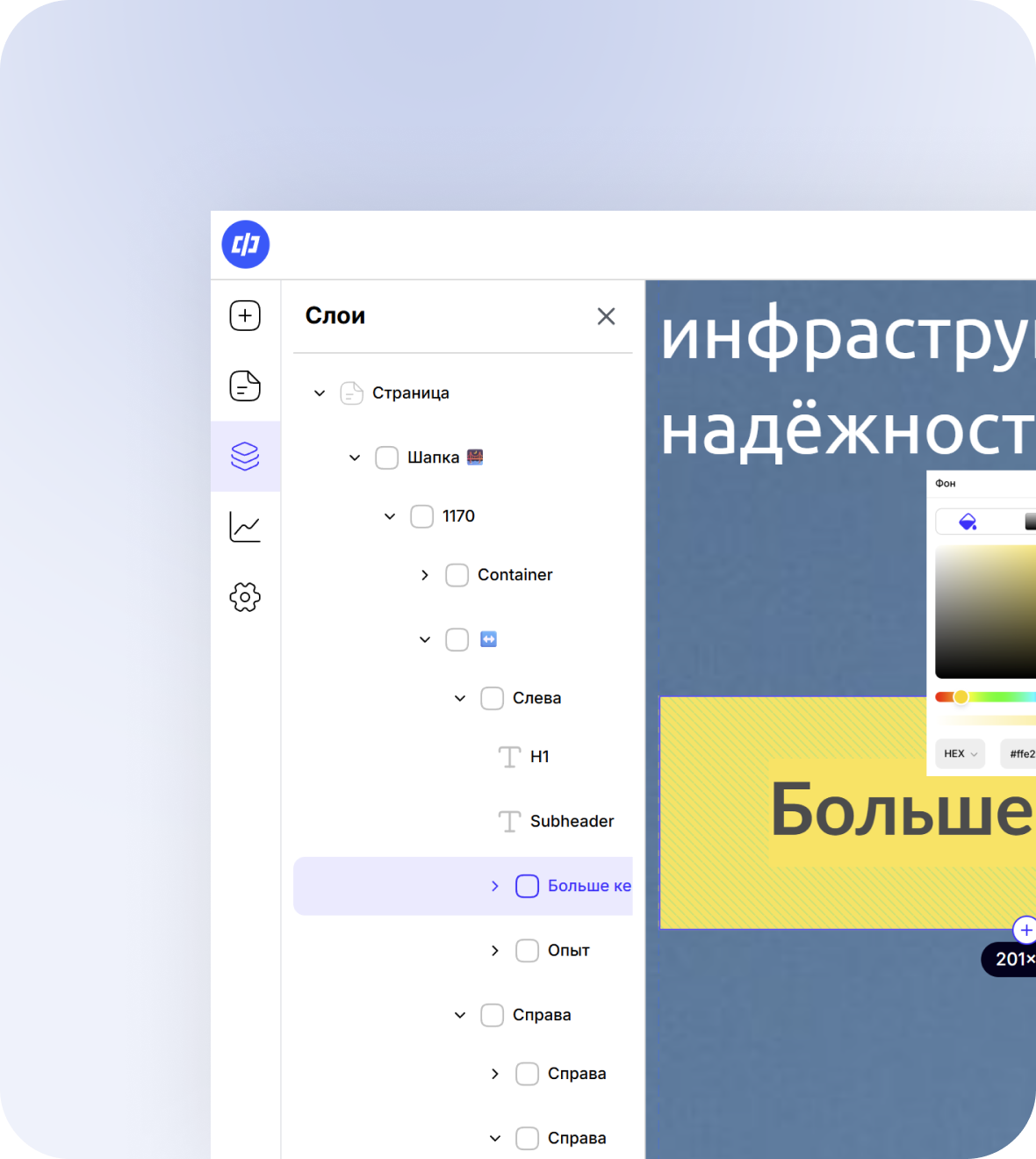Toggle the box next to Опыт

(x=528, y=951)
